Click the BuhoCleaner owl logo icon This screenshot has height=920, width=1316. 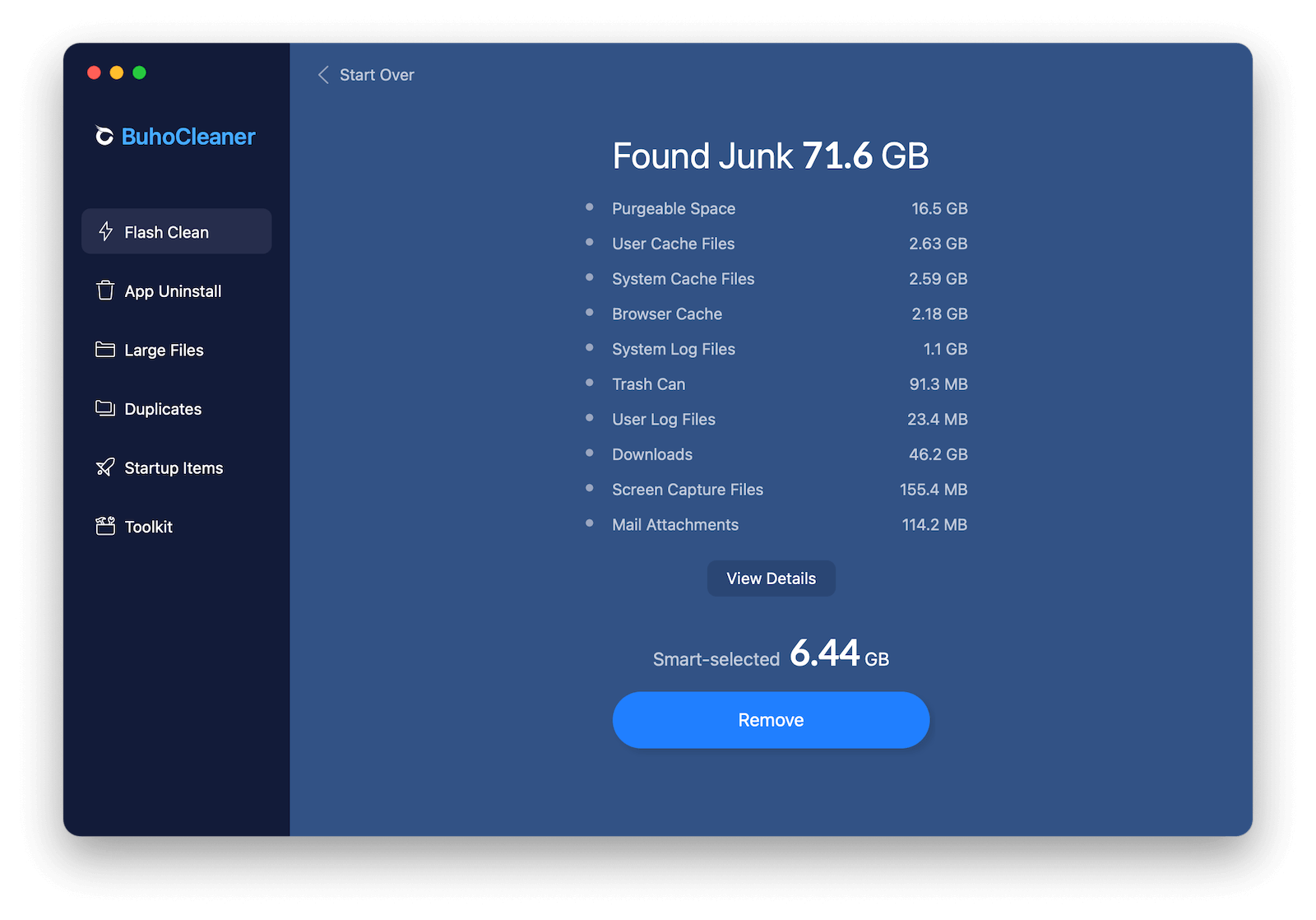104,136
